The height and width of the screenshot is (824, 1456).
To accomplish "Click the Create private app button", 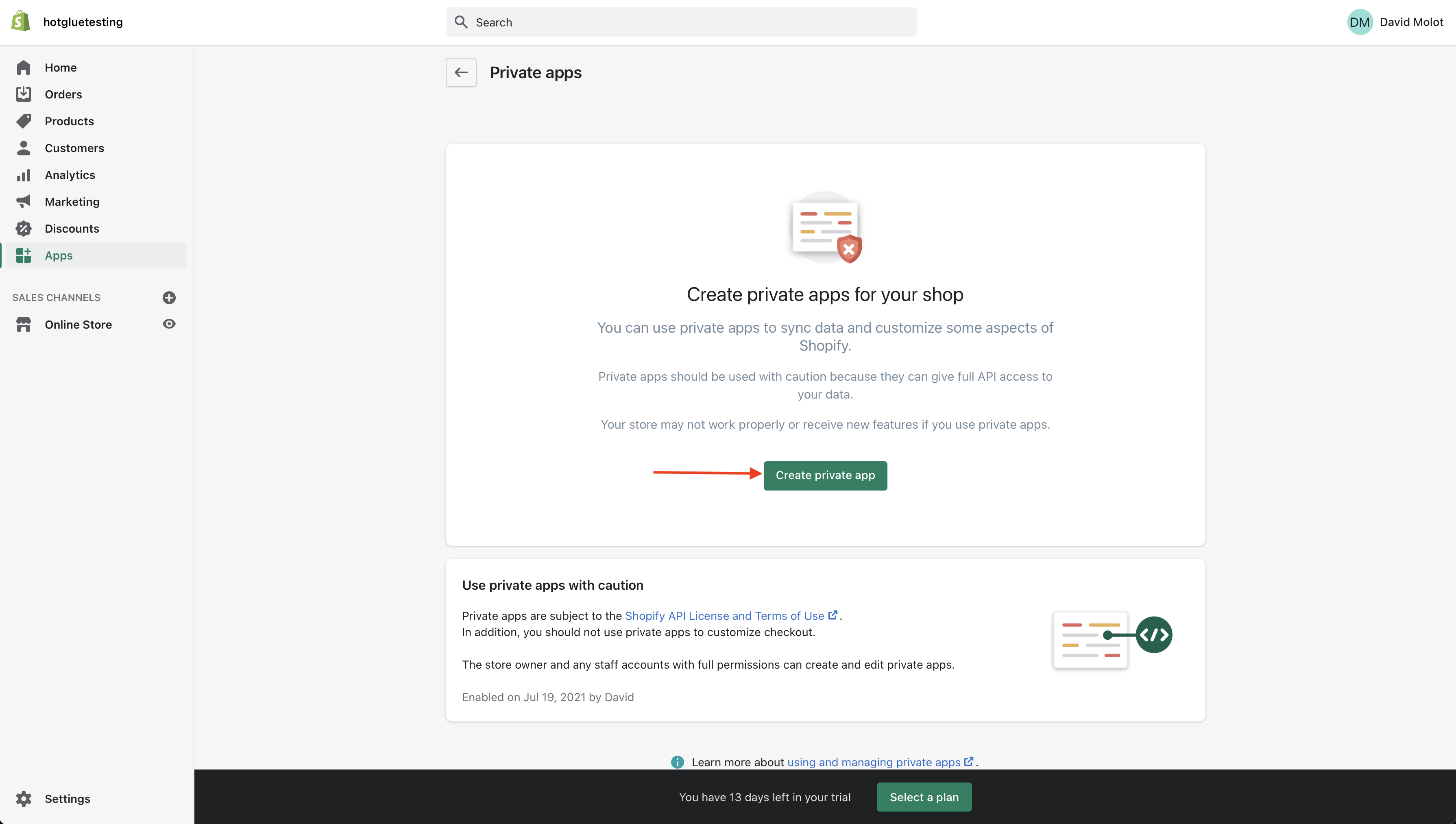I will coord(825,475).
